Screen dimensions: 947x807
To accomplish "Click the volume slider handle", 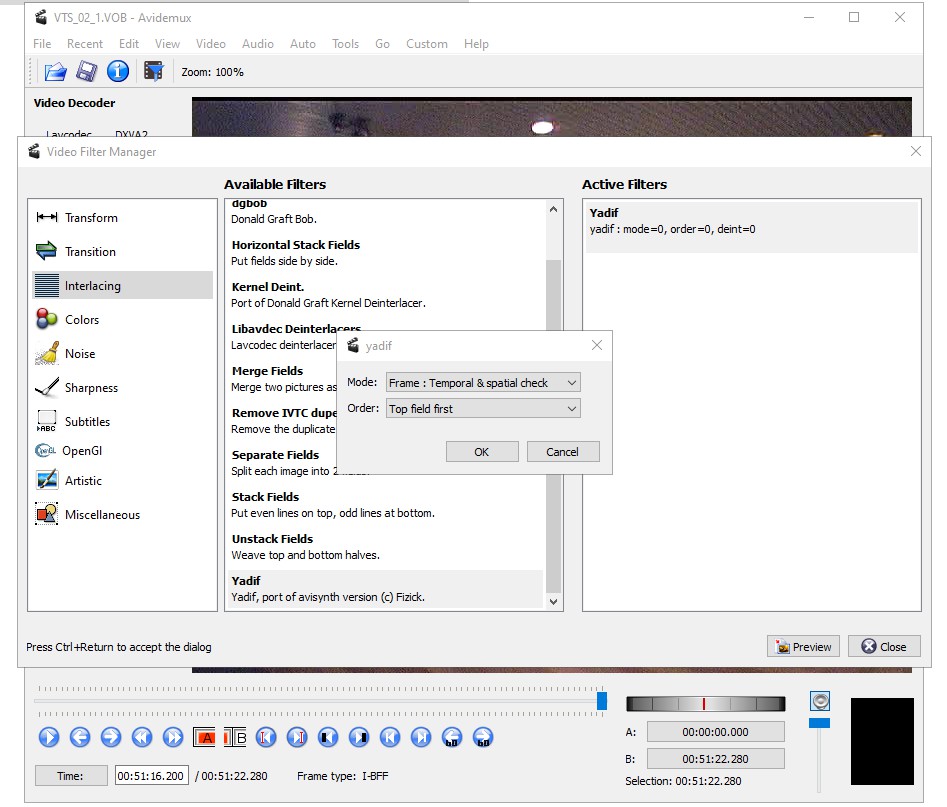I will click(x=820, y=723).
